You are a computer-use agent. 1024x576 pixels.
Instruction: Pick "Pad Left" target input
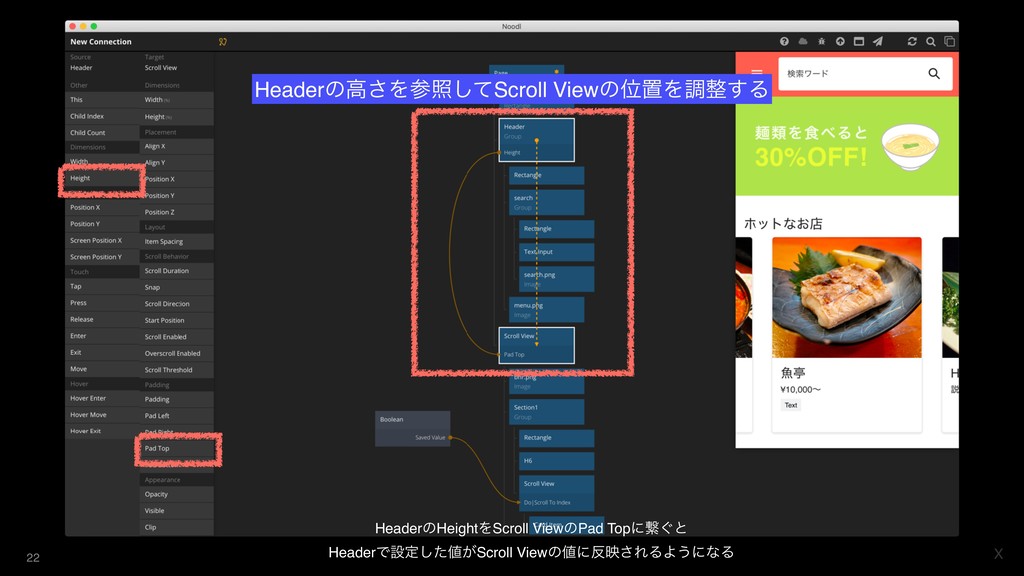point(176,415)
